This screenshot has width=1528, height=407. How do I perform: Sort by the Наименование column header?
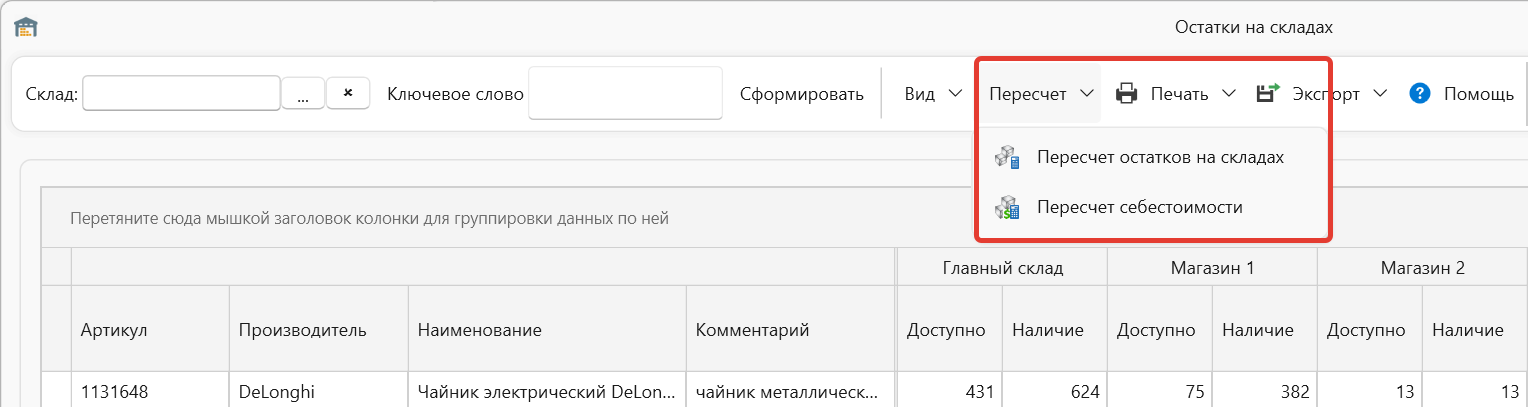coord(547,330)
